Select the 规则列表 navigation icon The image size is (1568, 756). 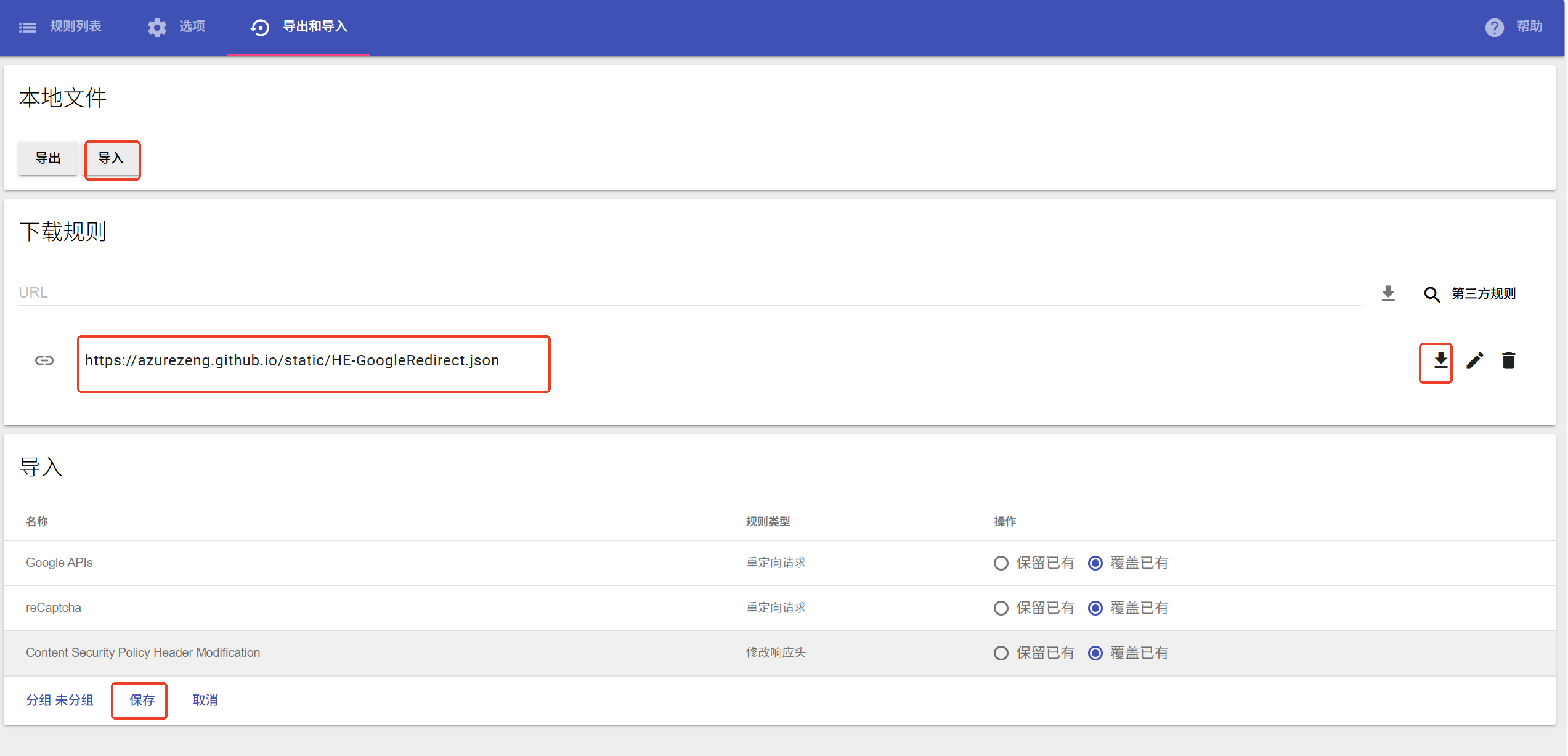tap(28, 27)
